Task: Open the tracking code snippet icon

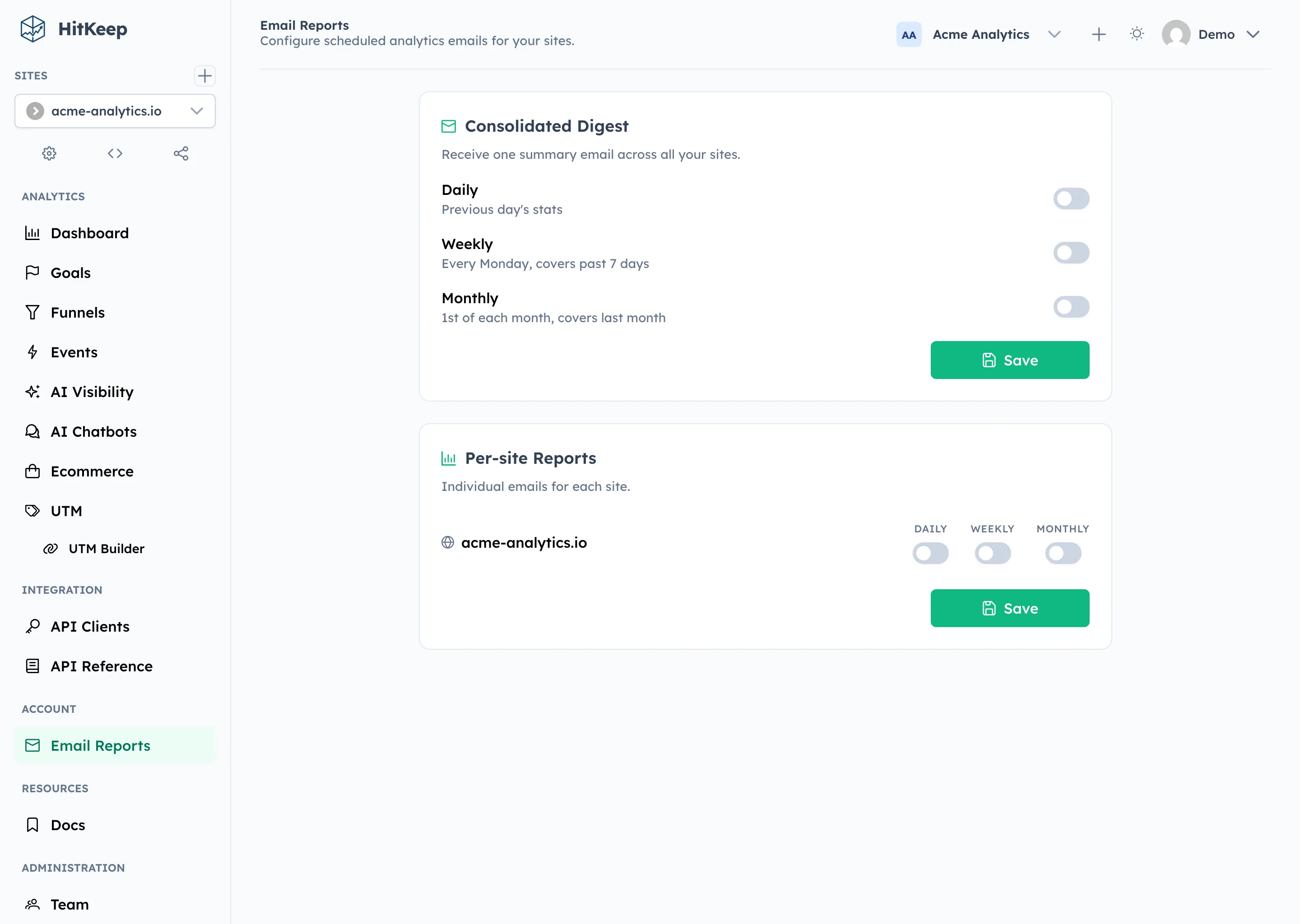Action: tap(114, 153)
